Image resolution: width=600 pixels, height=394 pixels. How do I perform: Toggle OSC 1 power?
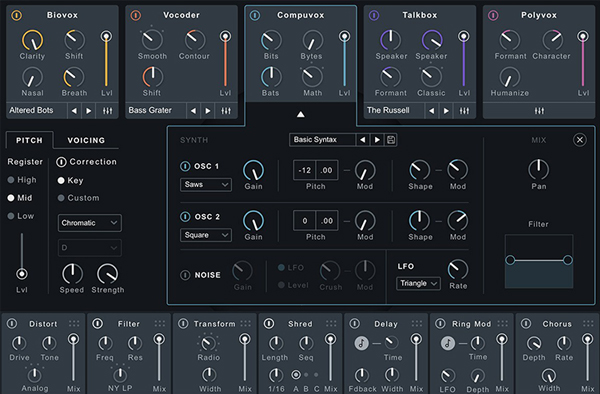pos(185,166)
